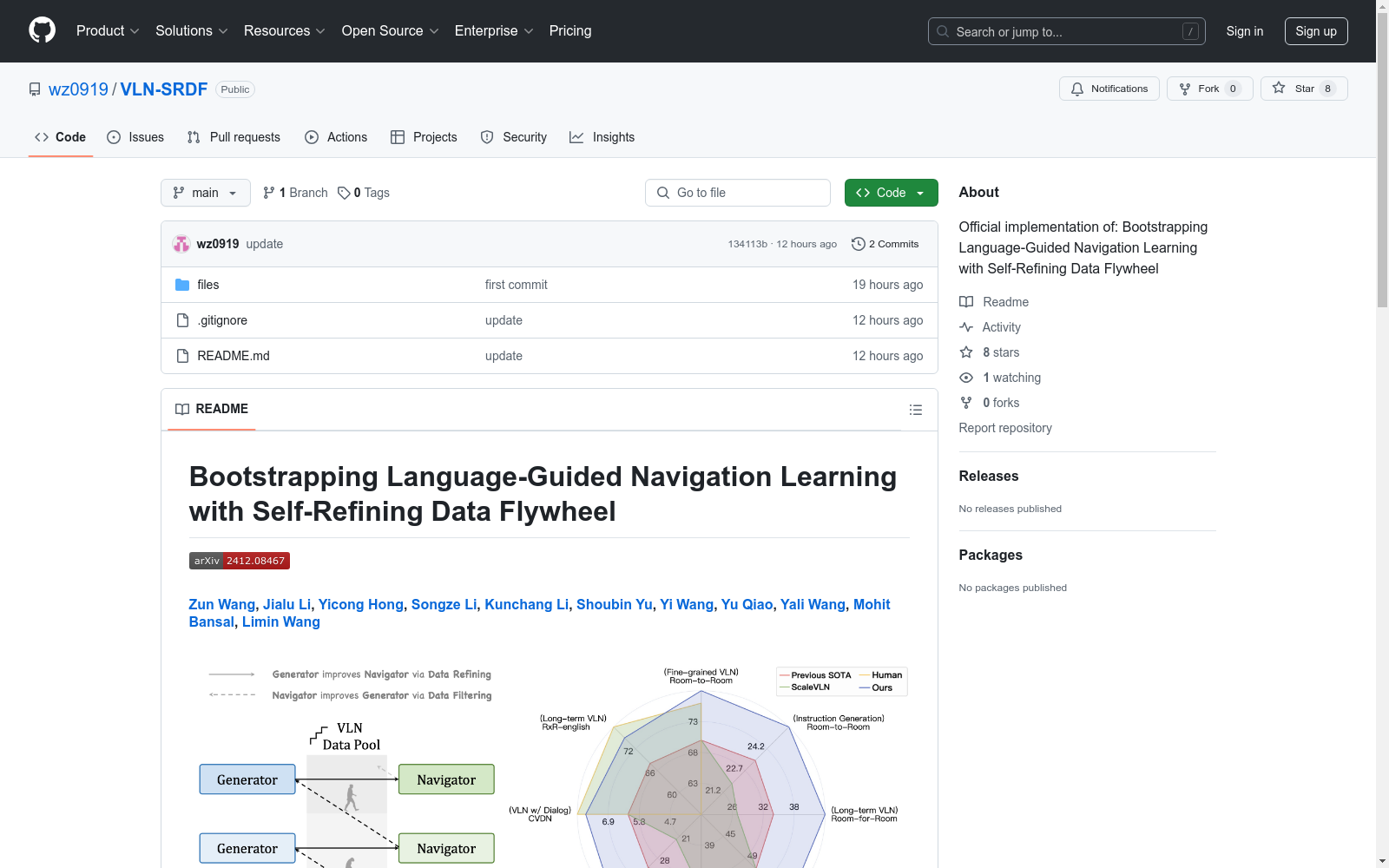Expand the Enterprise menu

pyautogui.click(x=494, y=31)
